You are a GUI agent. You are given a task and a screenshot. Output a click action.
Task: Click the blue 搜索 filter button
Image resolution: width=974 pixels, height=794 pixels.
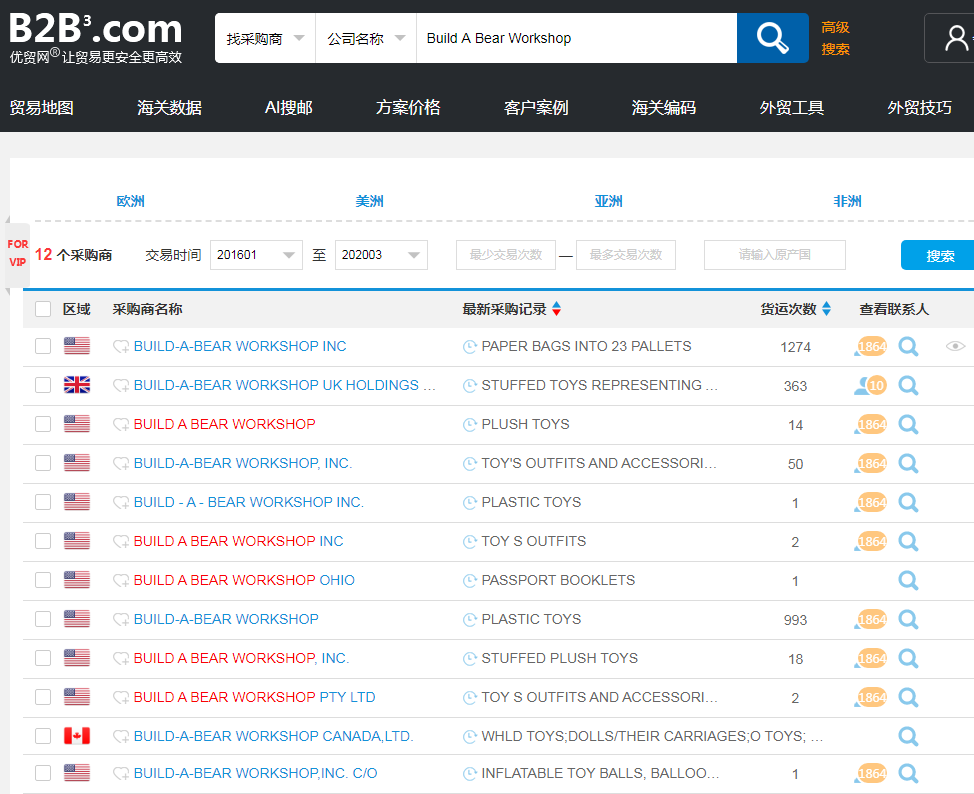coord(938,255)
